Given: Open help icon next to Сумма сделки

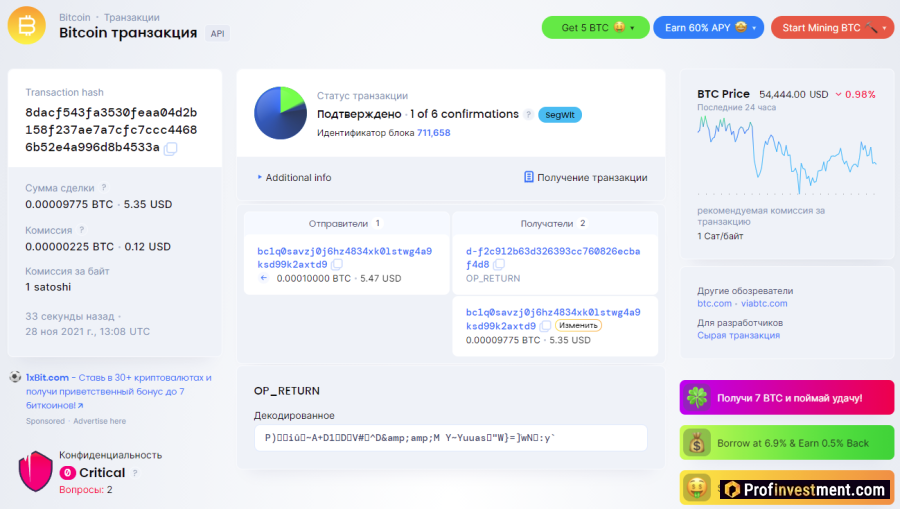Looking at the screenshot, I should point(104,188).
